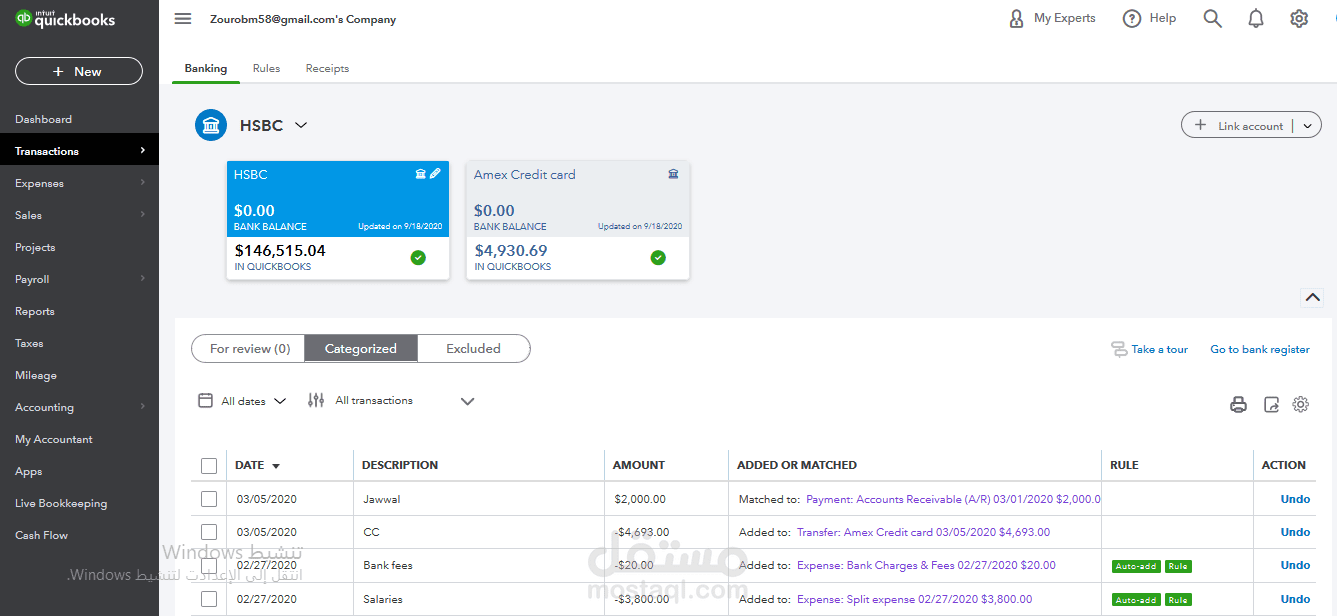Check the Salaries transaction row
Image resolution: width=1337 pixels, height=616 pixels.
[x=209, y=599]
